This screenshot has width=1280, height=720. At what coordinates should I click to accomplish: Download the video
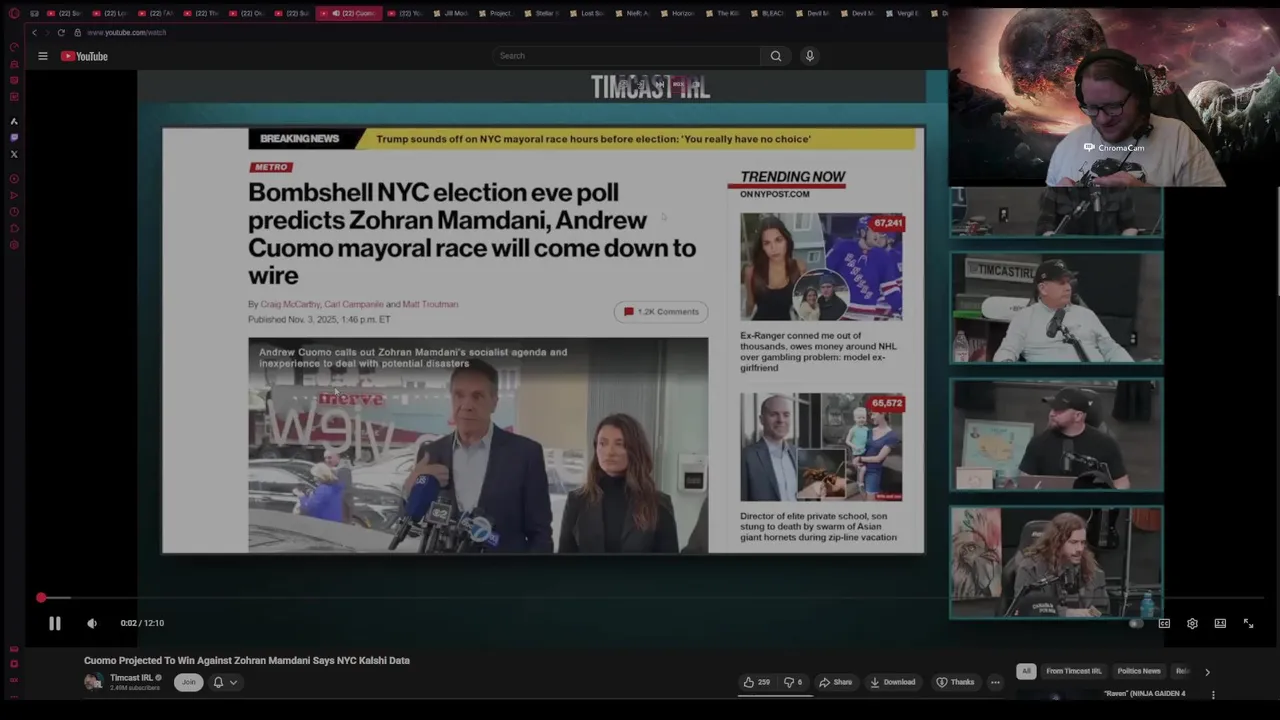pyautogui.click(x=893, y=682)
